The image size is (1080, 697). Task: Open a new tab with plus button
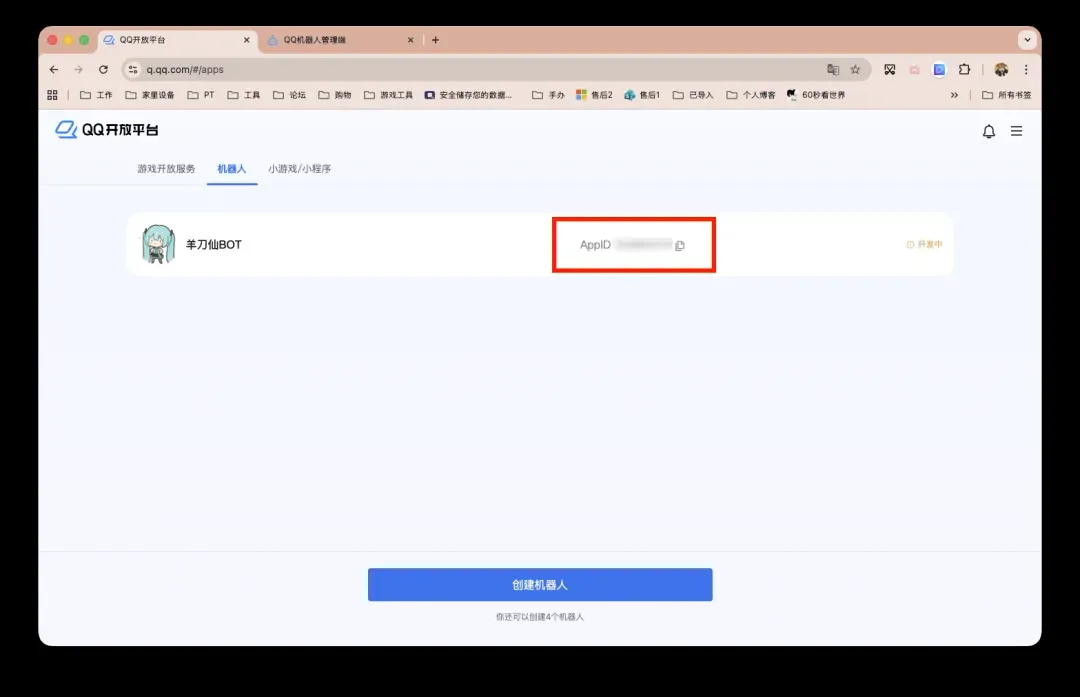[435, 40]
